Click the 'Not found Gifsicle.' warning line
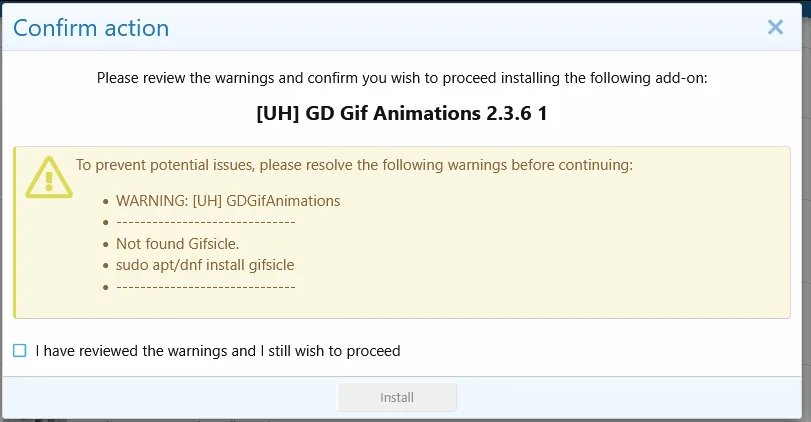The image size is (811, 422). click(178, 243)
